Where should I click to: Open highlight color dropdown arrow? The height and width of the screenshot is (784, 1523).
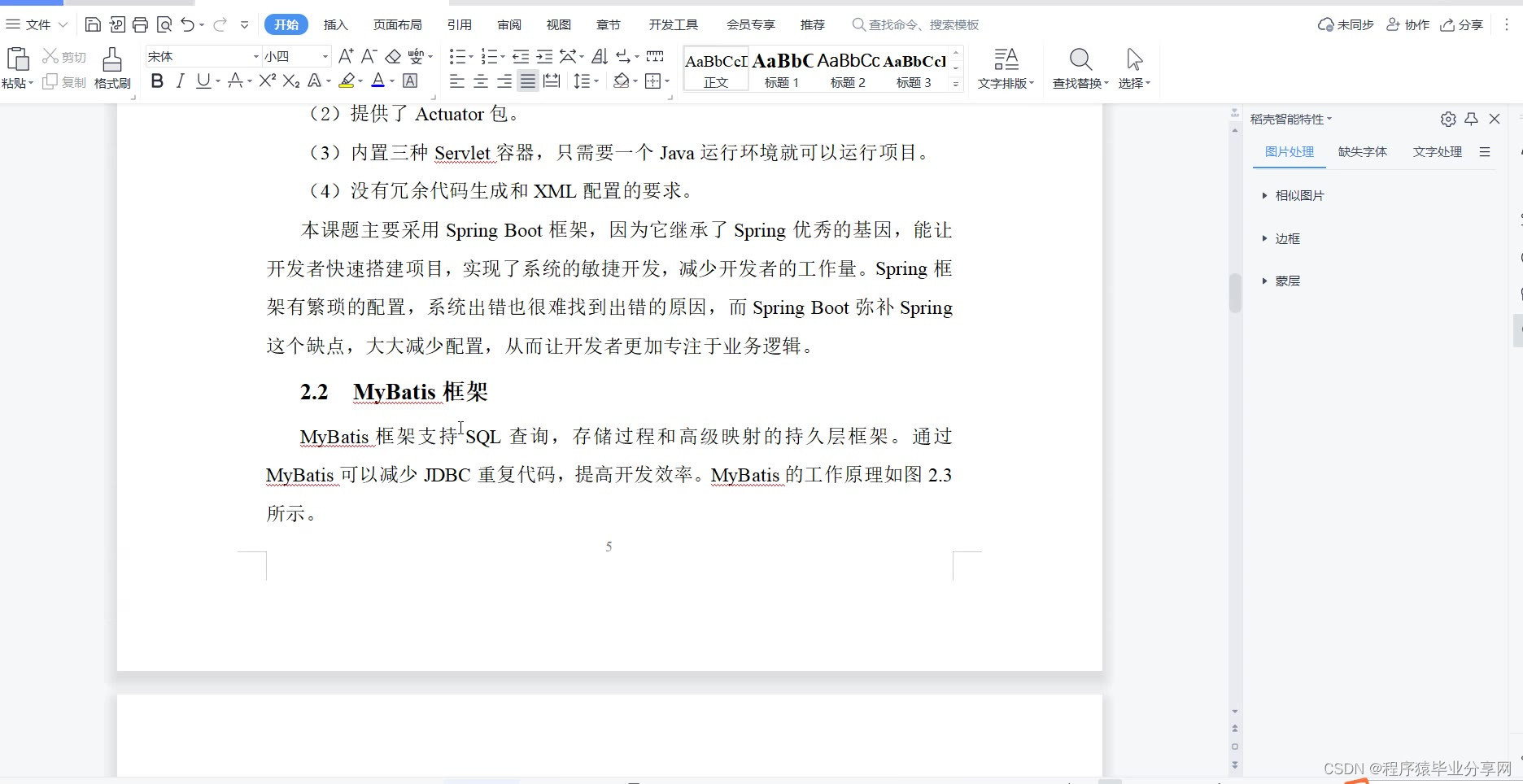tap(360, 81)
